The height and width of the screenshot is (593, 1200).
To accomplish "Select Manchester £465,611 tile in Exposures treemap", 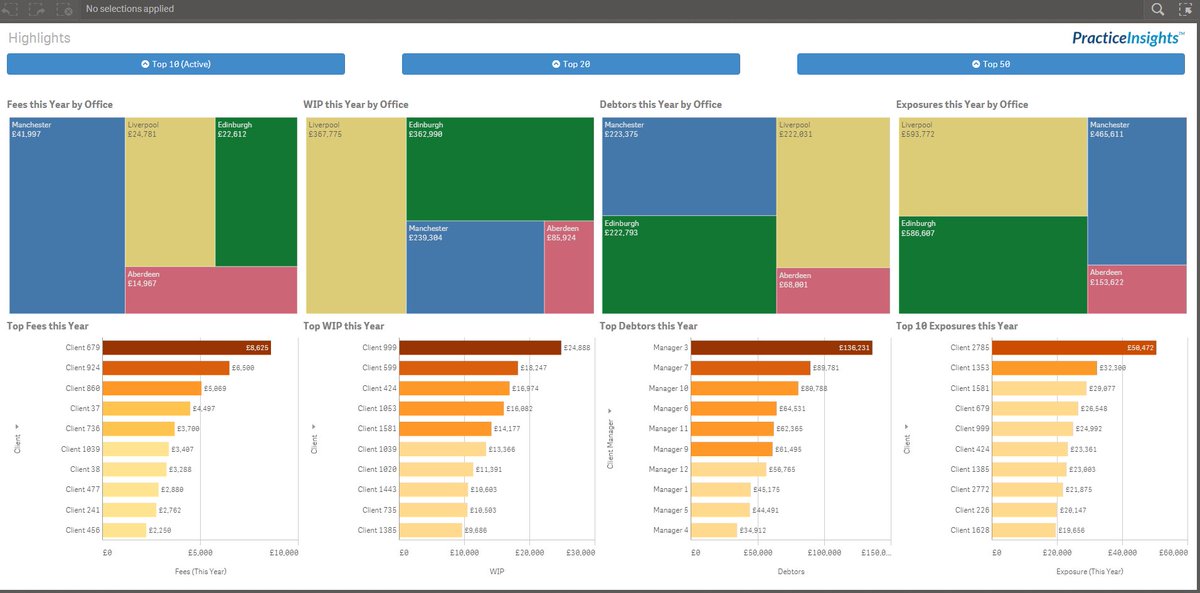I will [1137, 191].
